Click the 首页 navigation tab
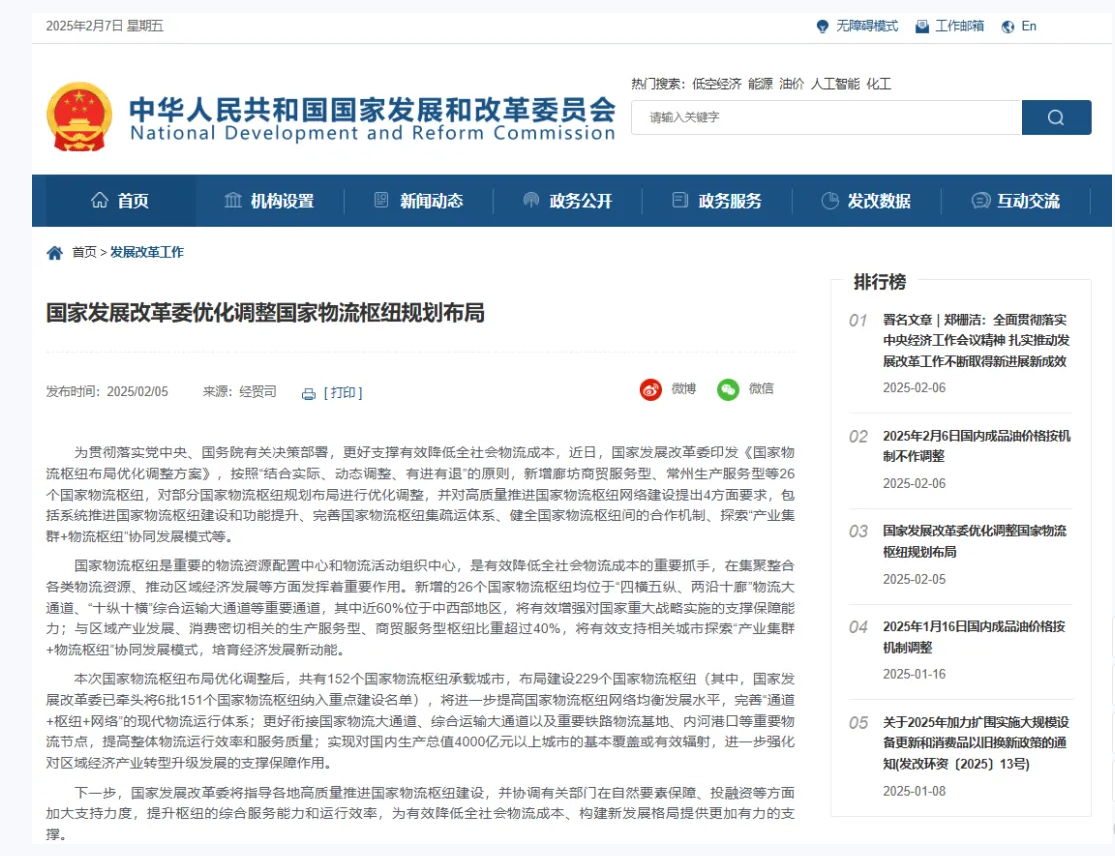This screenshot has height=856, width=1115. coord(120,201)
